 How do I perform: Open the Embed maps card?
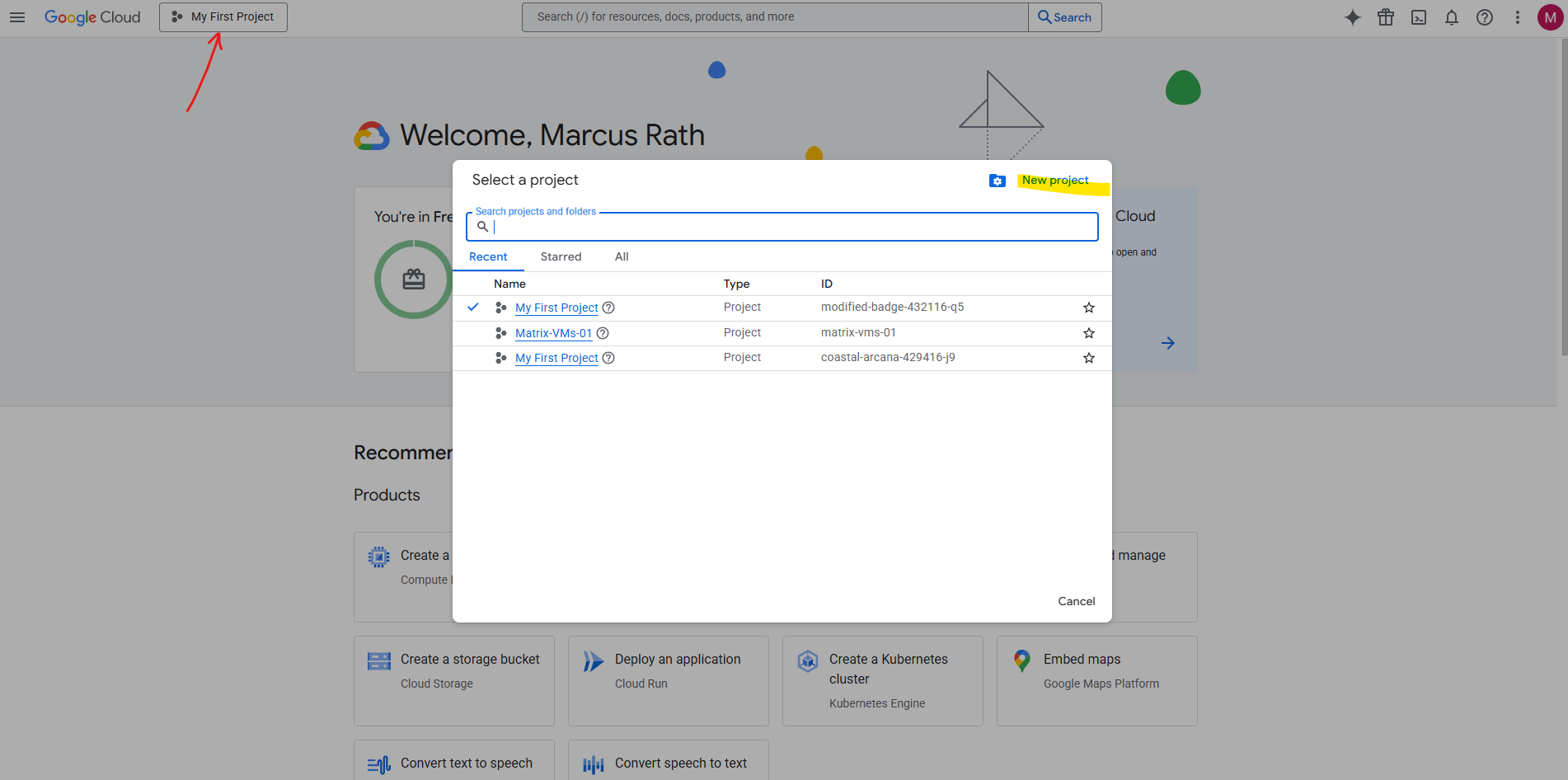click(x=1097, y=681)
